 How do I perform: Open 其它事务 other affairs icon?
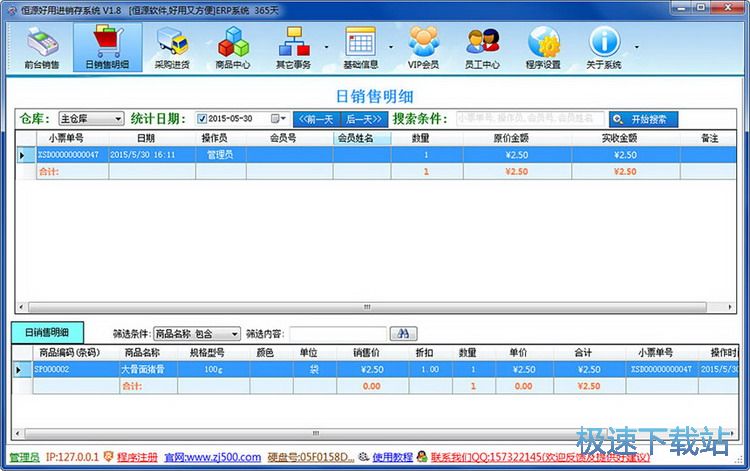tap(294, 48)
